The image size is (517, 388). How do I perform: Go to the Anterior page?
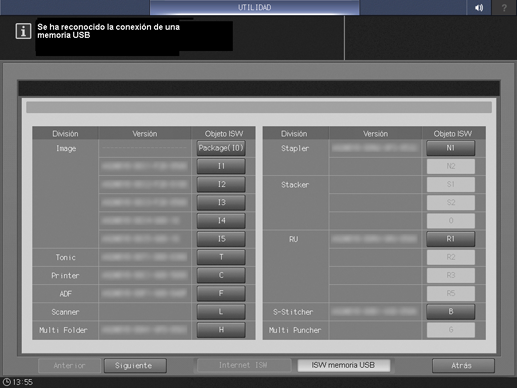coord(69,366)
